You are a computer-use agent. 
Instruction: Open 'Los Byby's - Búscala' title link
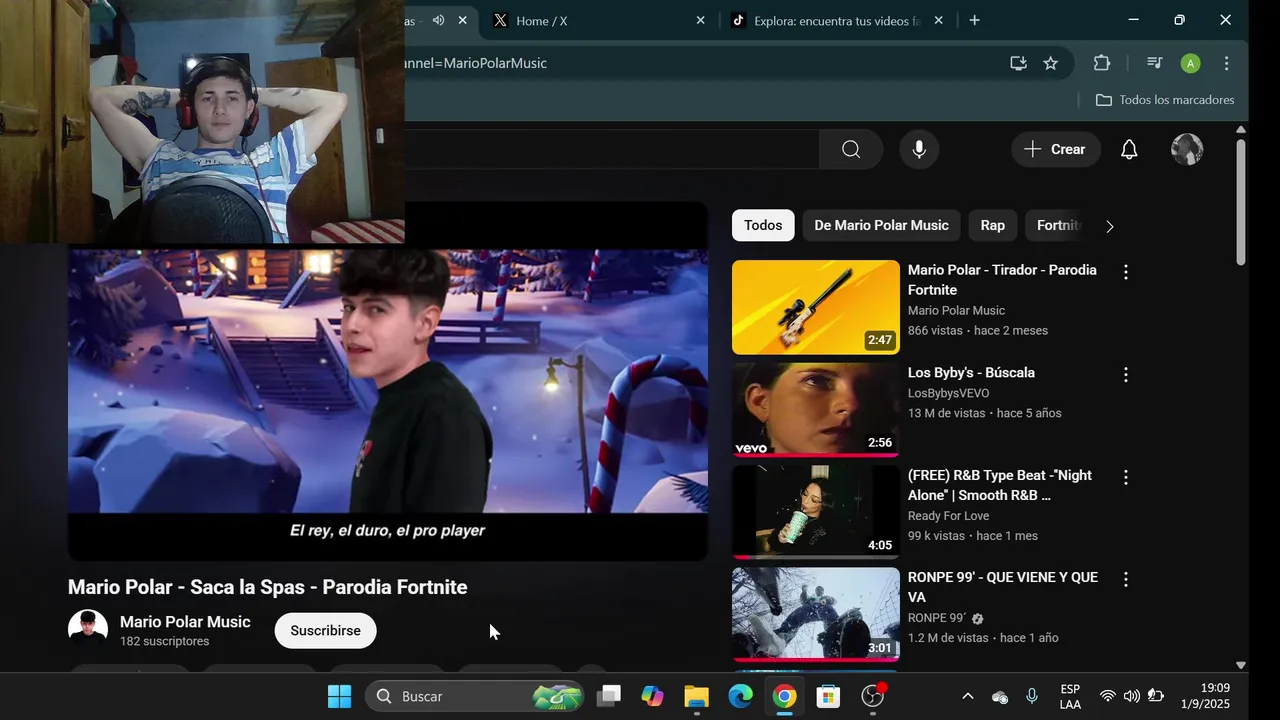[x=971, y=373]
